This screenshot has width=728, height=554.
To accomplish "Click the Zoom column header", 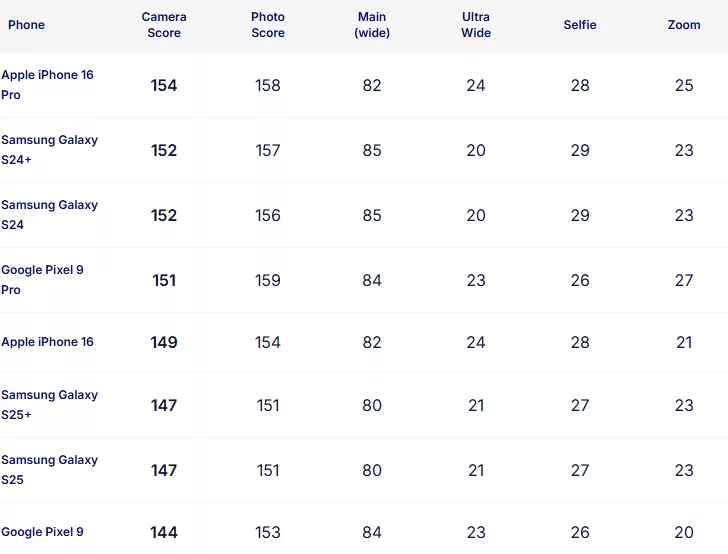I will (684, 25).
